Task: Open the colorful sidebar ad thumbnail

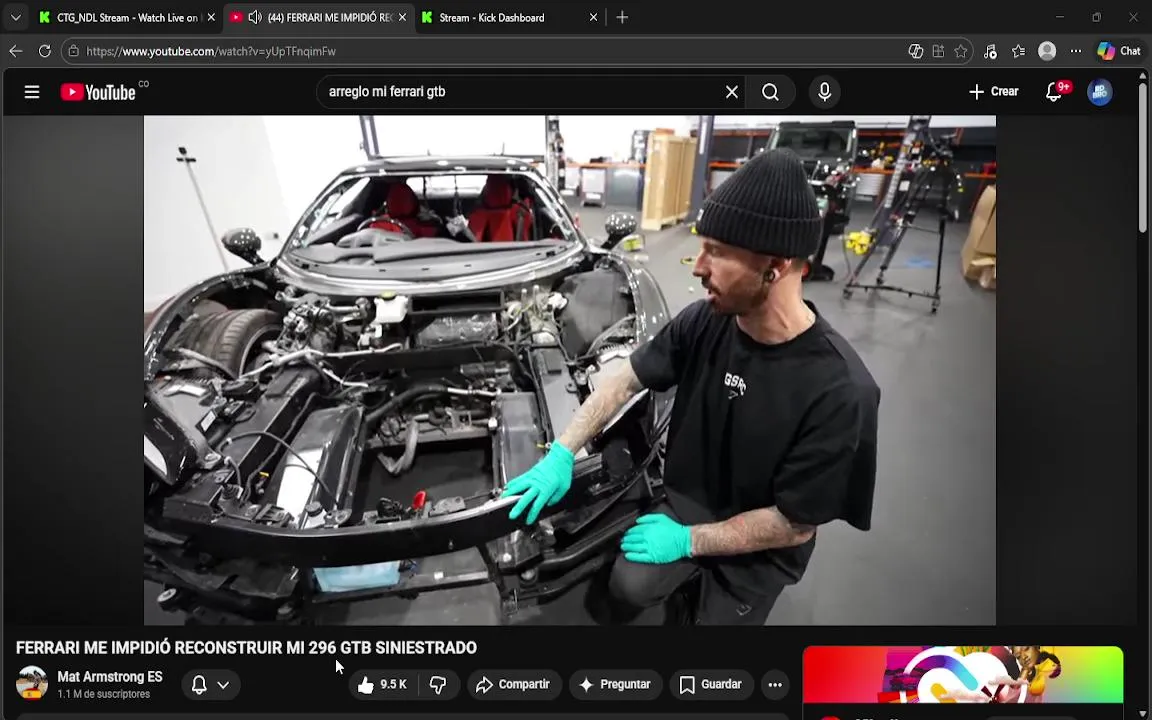Action: [962, 674]
